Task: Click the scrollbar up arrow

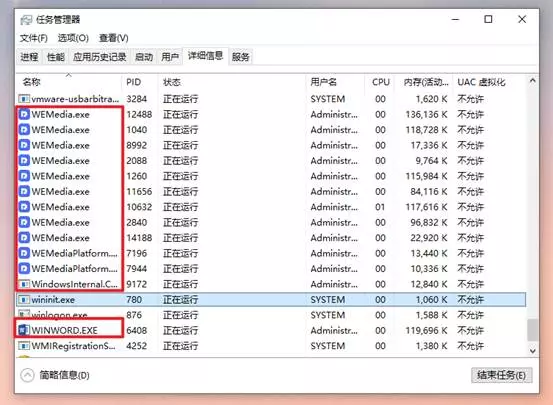Action: click(x=533, y=81)
